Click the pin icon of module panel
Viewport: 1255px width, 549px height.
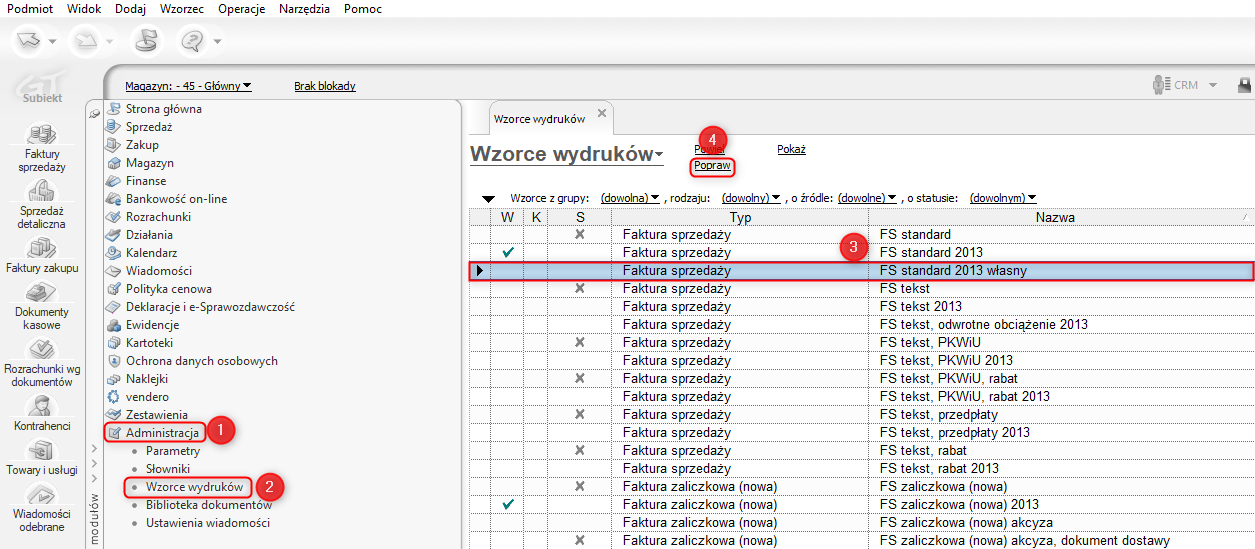point(95,115)
